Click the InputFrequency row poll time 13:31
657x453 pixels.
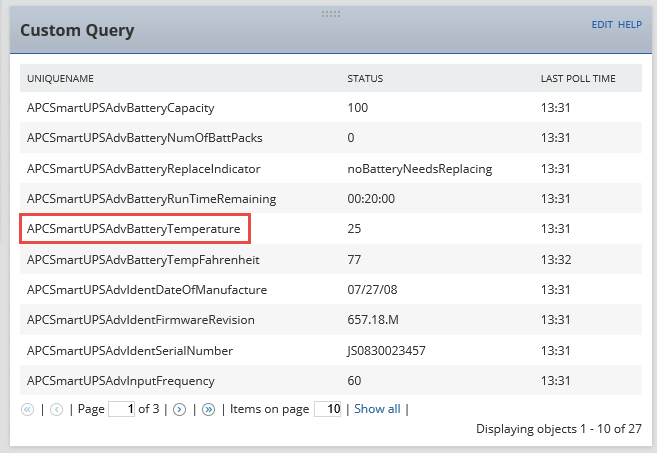click(x=555, y=381)
